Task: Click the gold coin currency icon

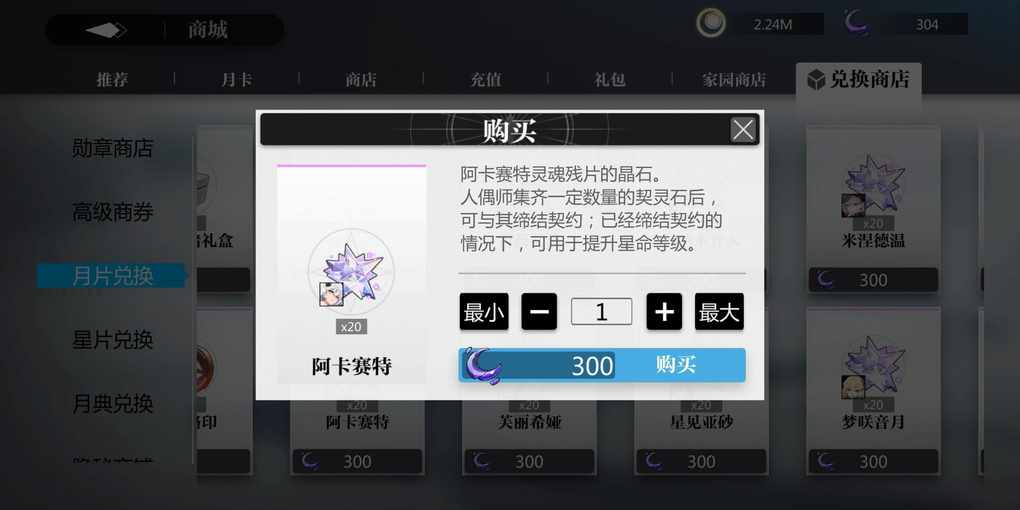Action: [711, 23]
